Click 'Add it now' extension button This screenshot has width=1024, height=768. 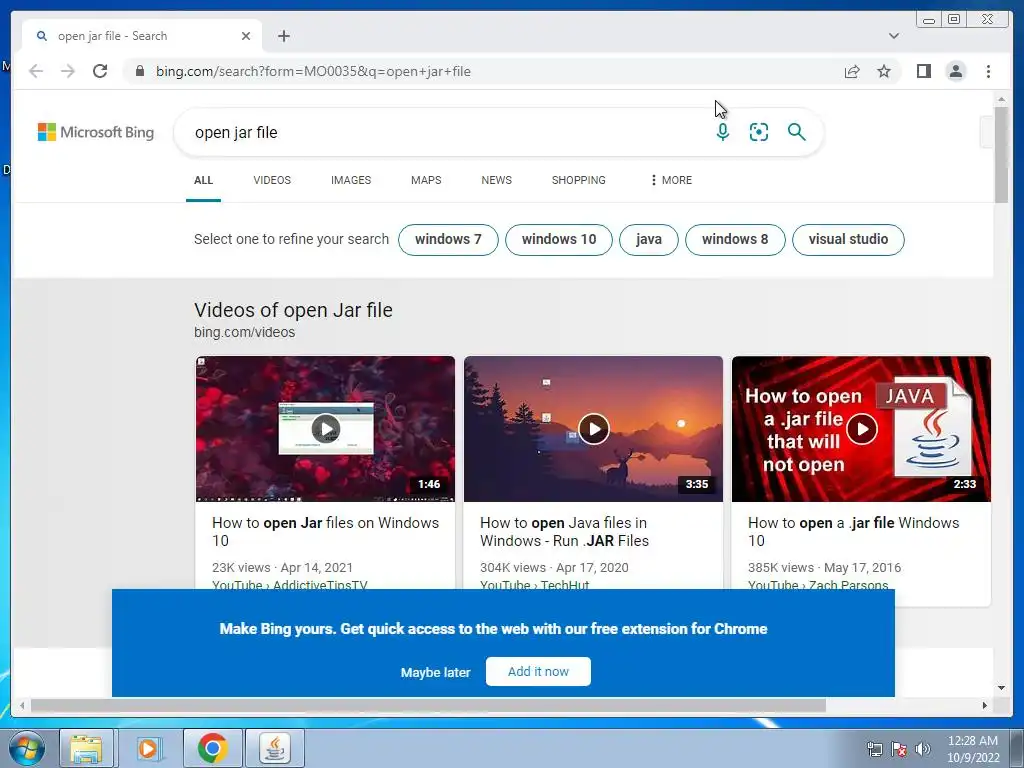[538, 671]
